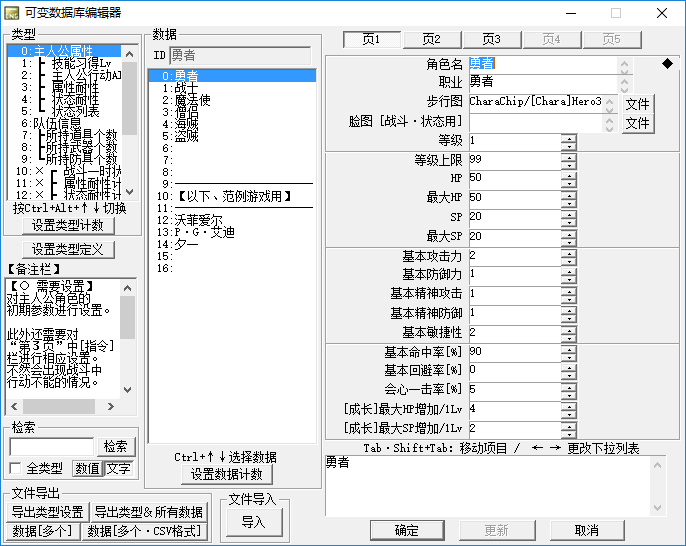Select data entry 10:【以下、范例游戏用】

pos(232,196)
